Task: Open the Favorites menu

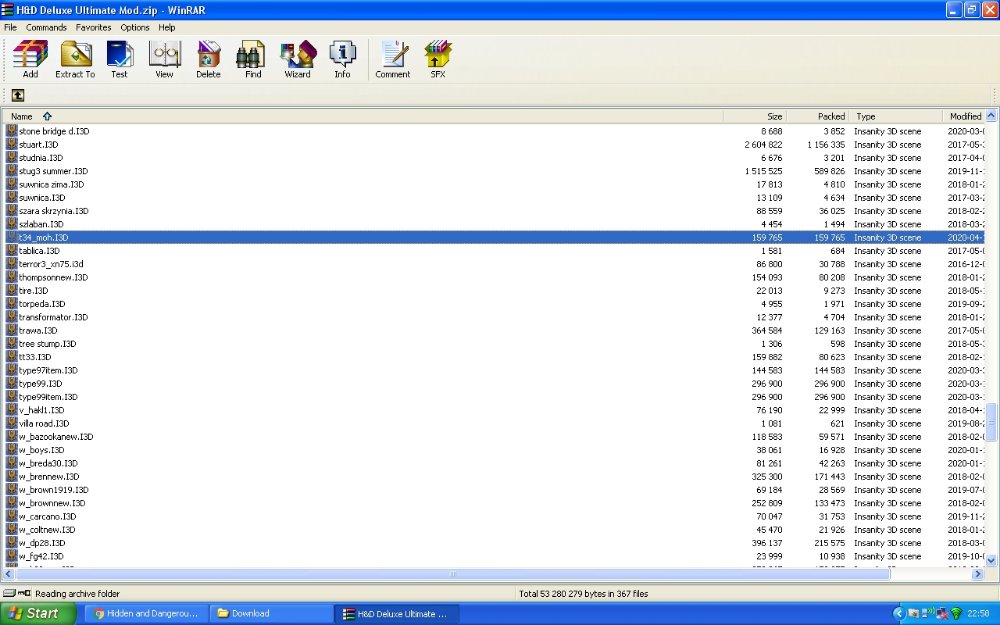Action: (94, 27)
